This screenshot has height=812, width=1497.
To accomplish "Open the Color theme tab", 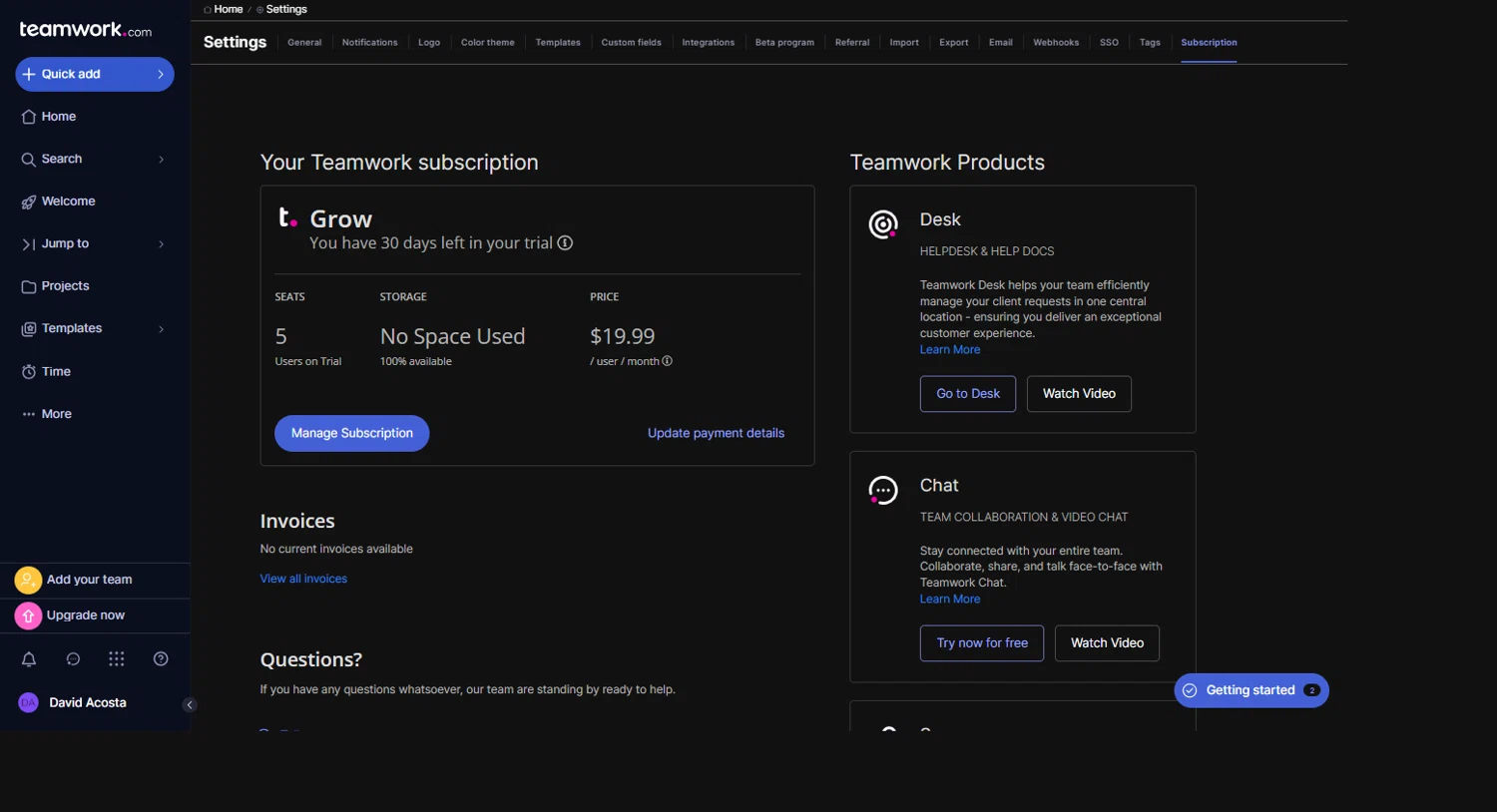I will pyautogui.click(x=488, y=43).
